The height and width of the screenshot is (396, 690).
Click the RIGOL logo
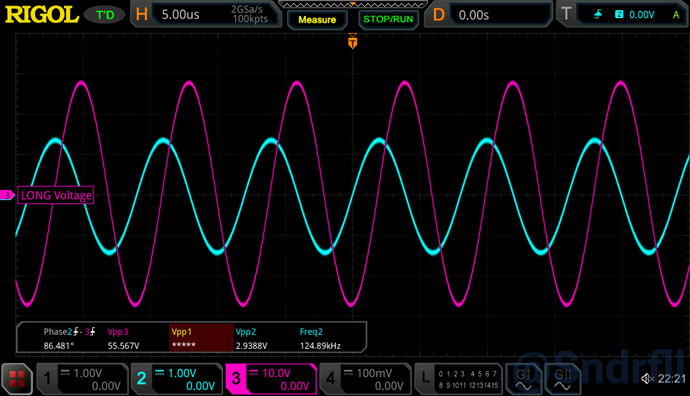point(42,15)
